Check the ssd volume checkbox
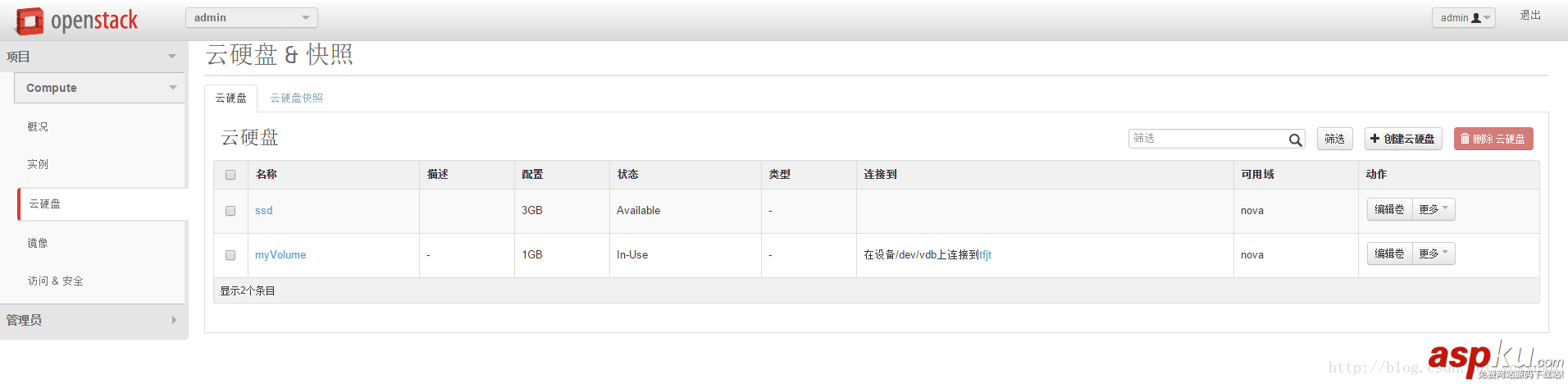 [x=230, y=211]
